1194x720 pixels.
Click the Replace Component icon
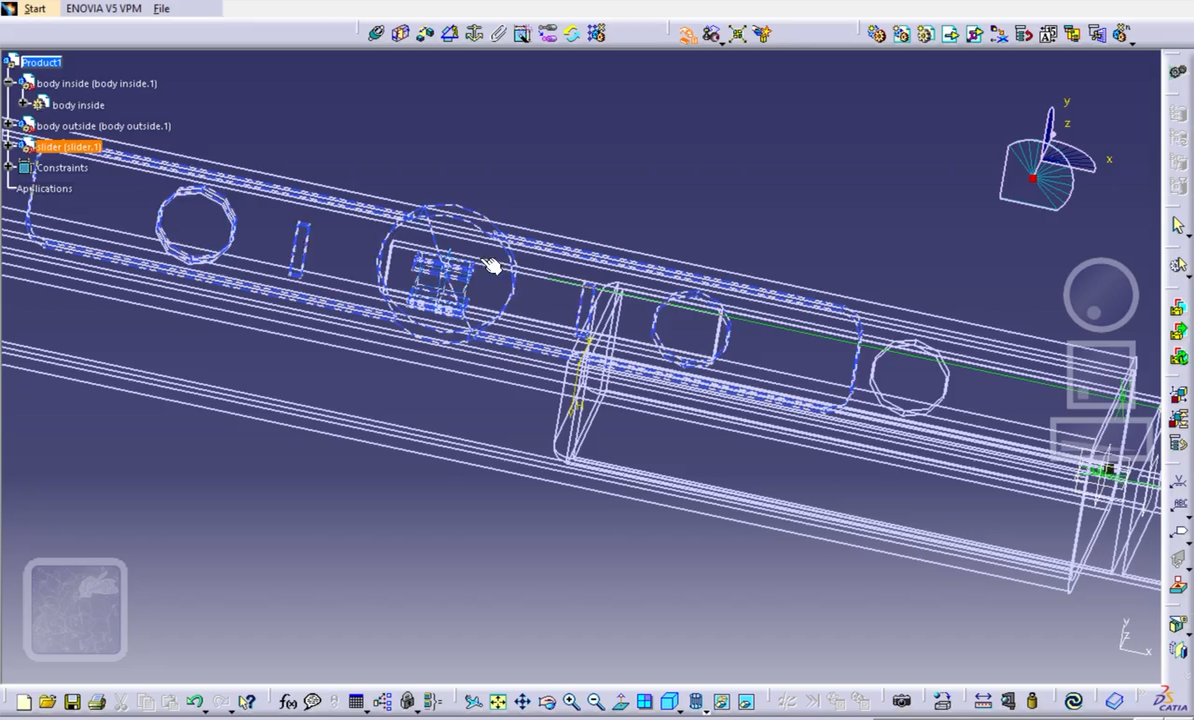(999, 34)
